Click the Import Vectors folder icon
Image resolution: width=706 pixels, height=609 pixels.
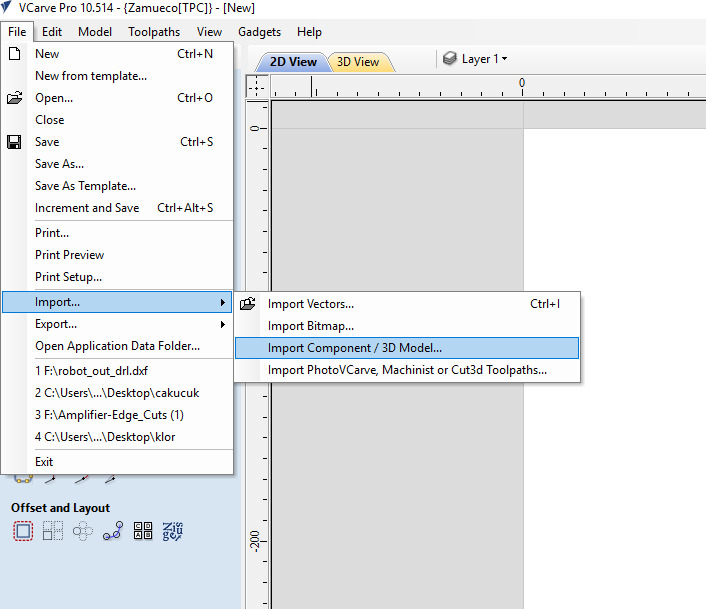point(248,304)
